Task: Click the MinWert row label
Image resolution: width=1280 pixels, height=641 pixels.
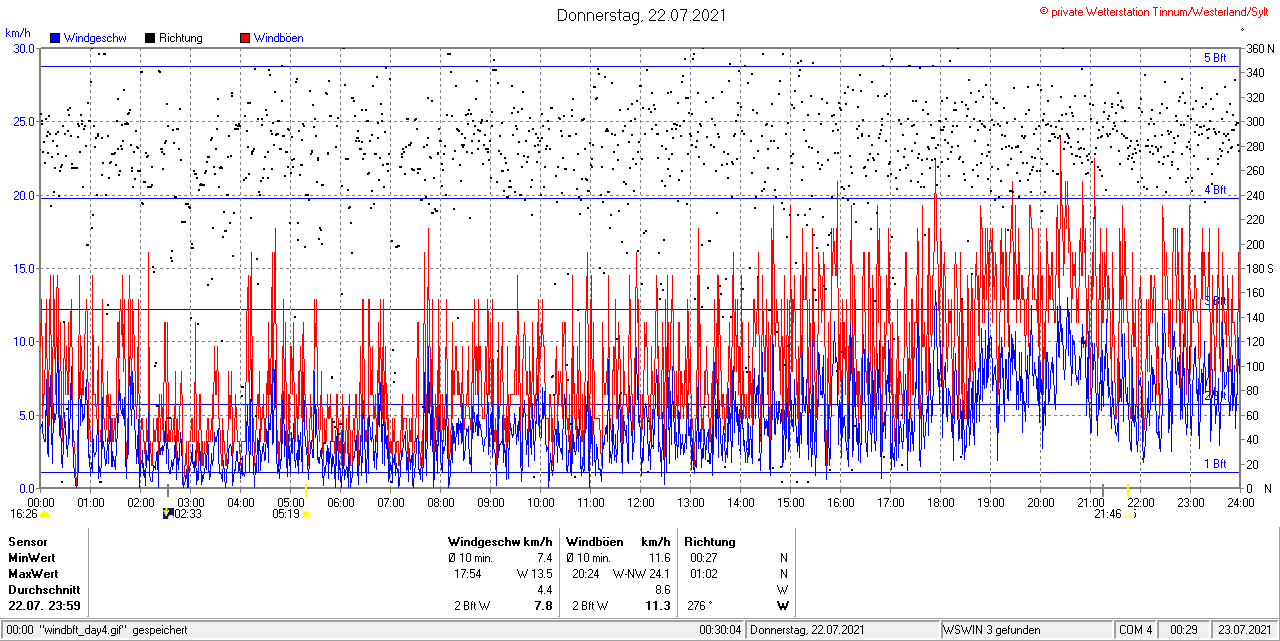Action: click(32, 557)
